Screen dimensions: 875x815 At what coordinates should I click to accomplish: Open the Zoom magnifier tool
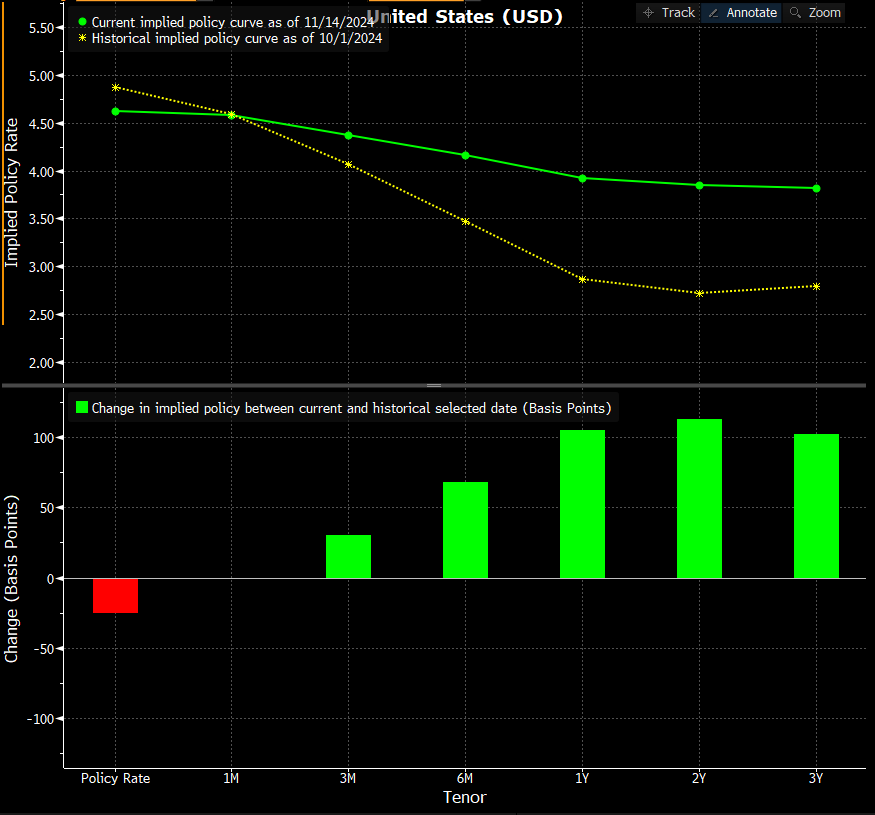coord(815,12)
